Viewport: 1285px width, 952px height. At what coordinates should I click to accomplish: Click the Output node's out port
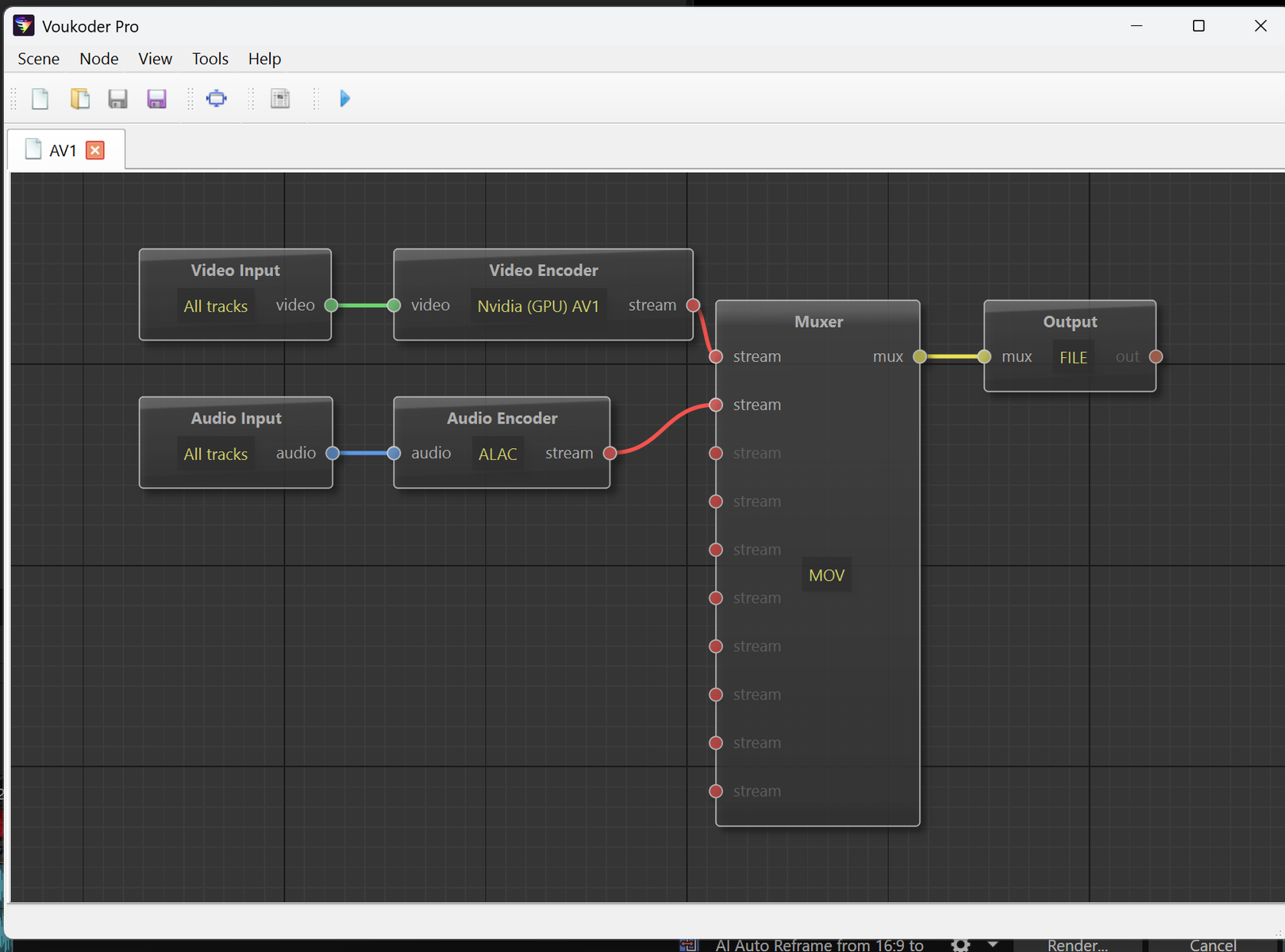(x=1156, y=357)
